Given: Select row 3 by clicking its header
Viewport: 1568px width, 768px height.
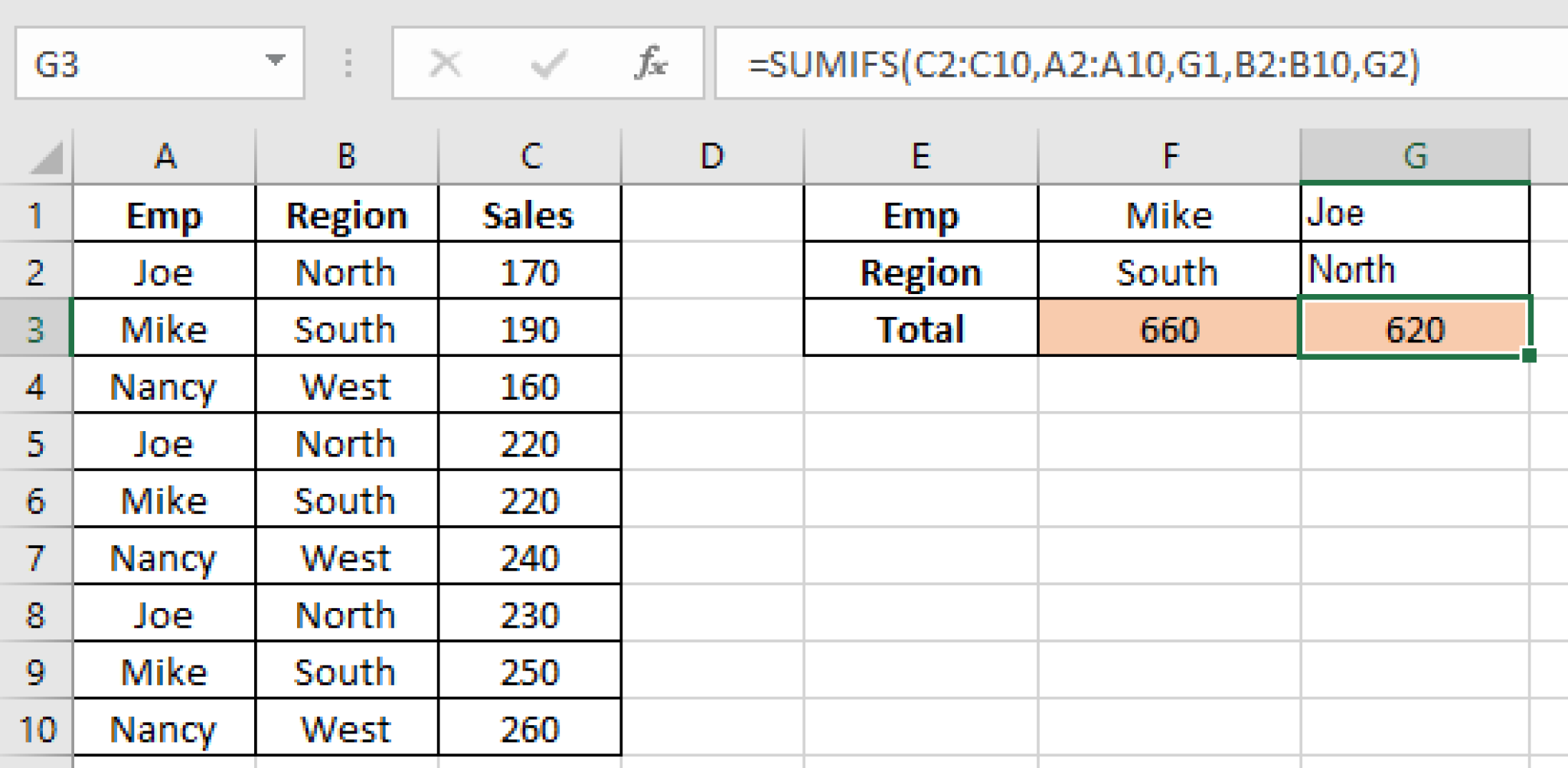Looking at the screenshot, I should 34,328.
